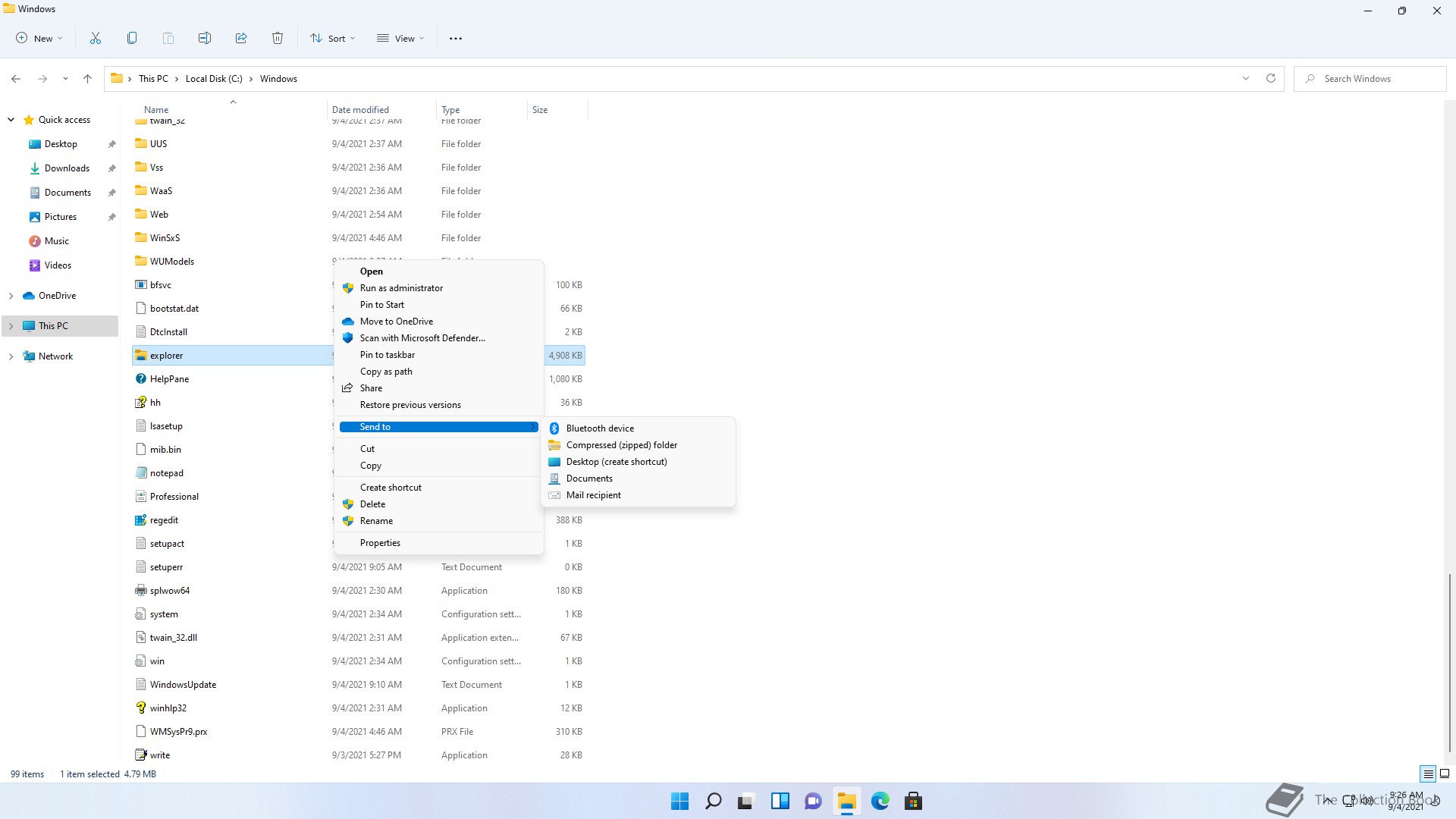Click the Cut icon in the toolbar
The height and width of the screenshot is (819, 1456).
[96, 38]
